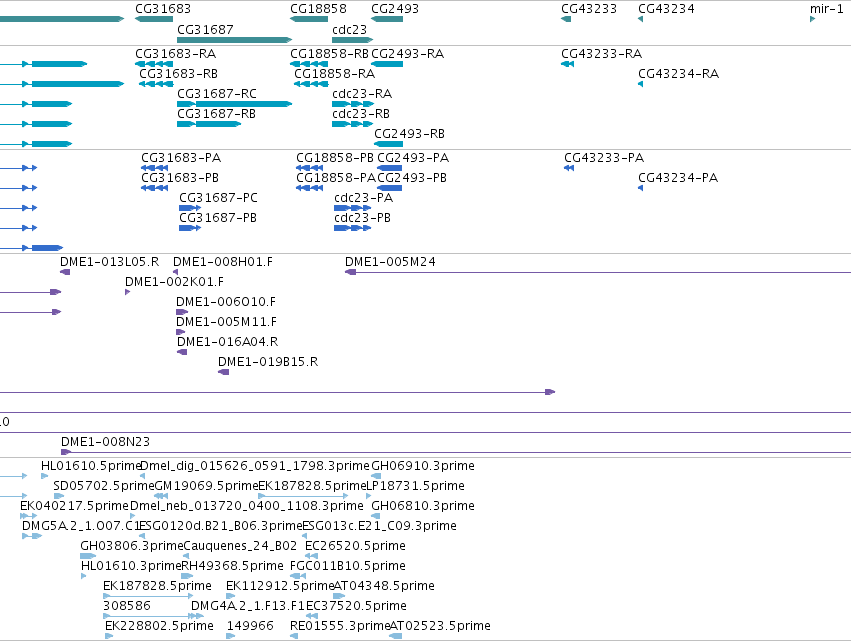Open the CG31683-PB protein label

[x=180, y=178]
